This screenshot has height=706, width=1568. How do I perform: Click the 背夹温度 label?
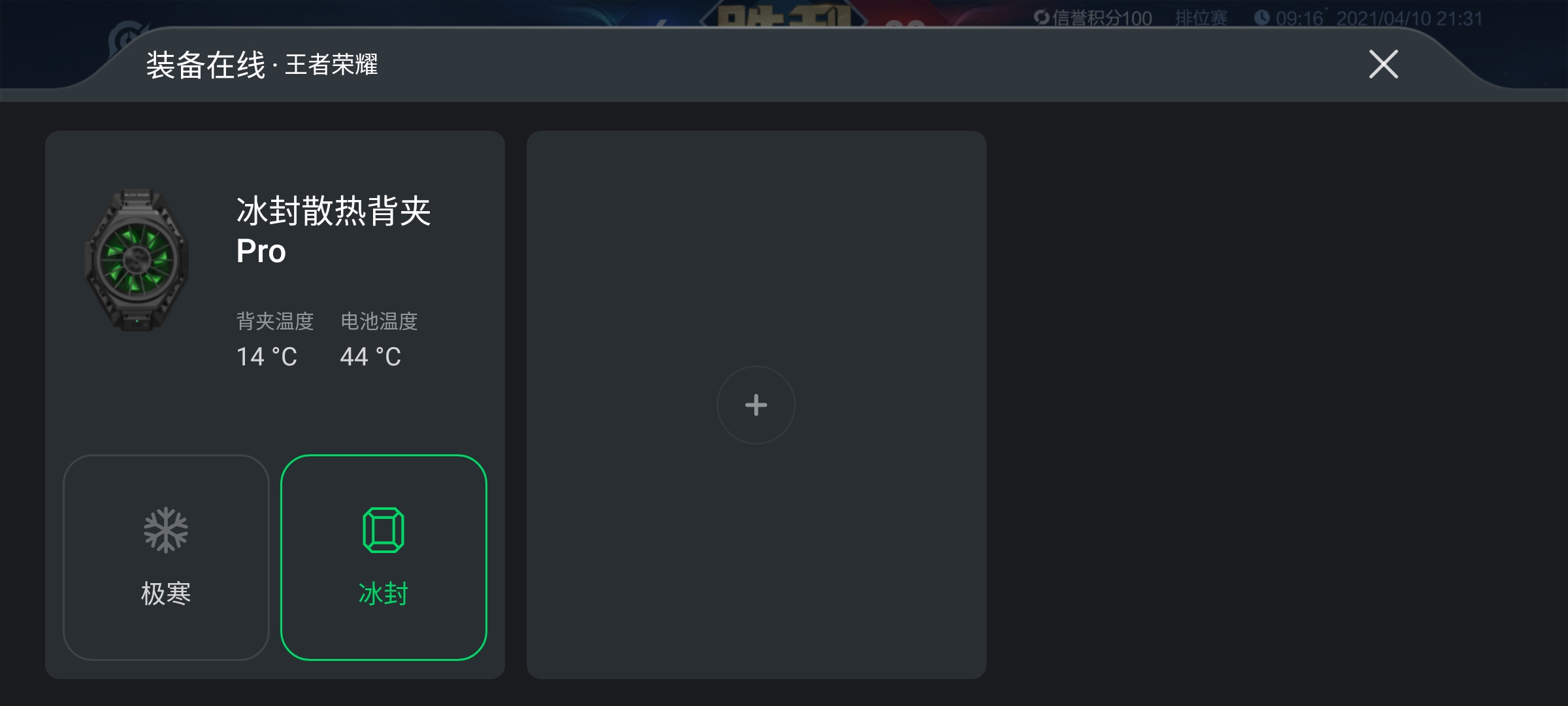coord(275,321)
